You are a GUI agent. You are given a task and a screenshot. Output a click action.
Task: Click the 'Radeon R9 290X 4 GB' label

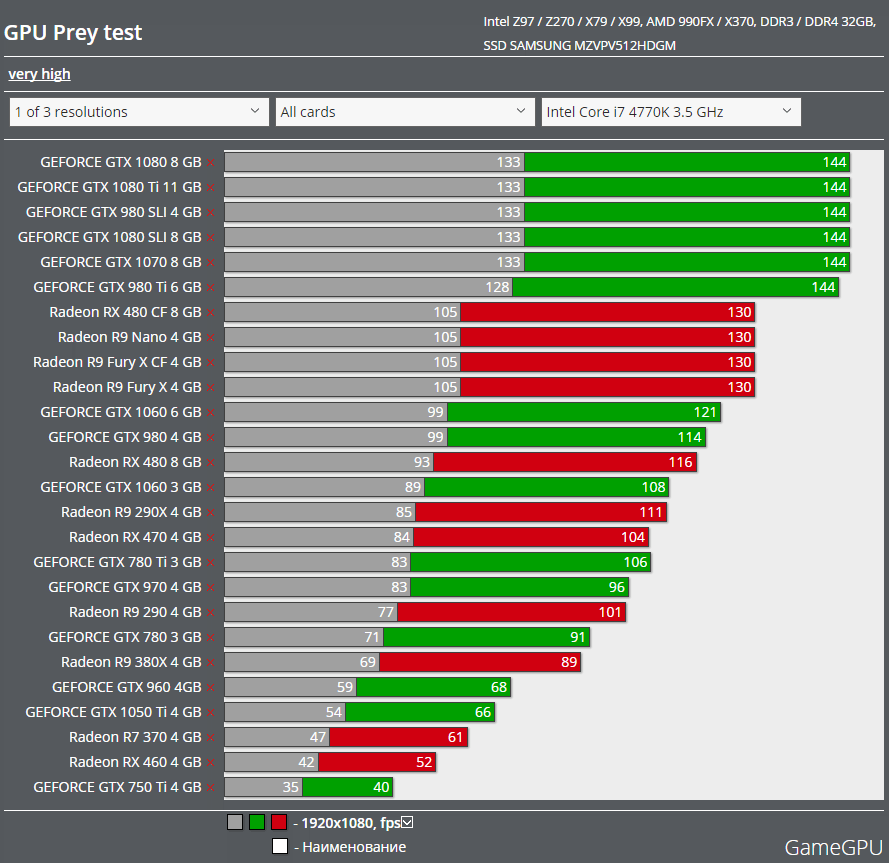[x=131, y=513]
